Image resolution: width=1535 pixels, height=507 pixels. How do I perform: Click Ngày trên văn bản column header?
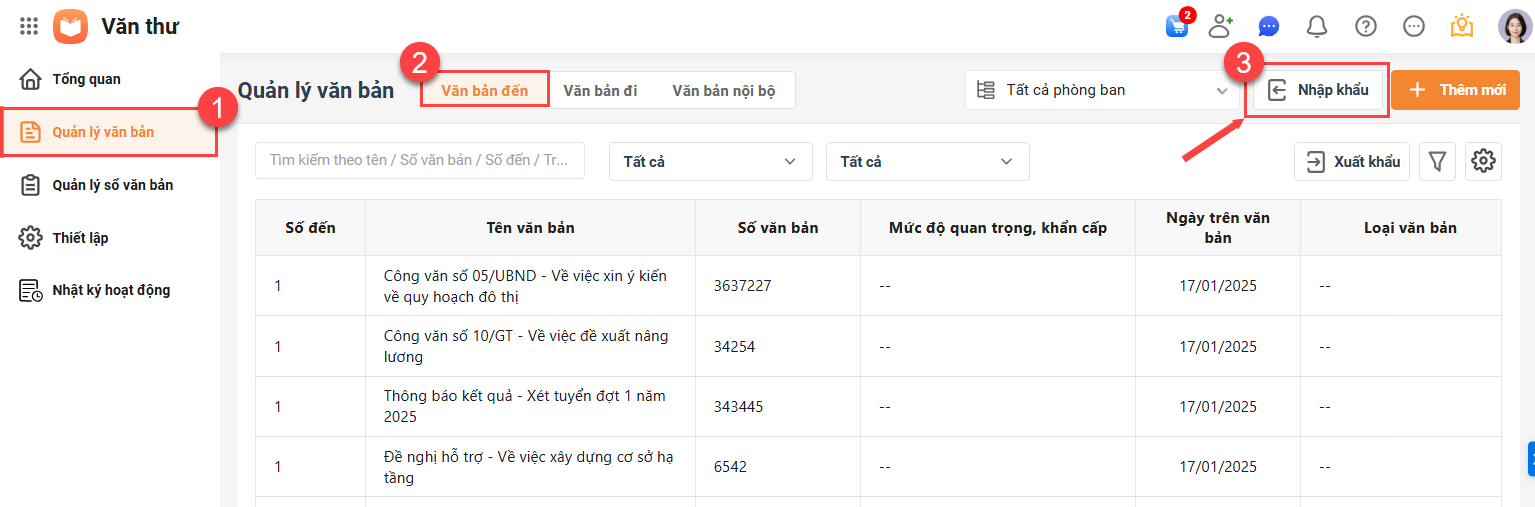tap(1218, 228)
